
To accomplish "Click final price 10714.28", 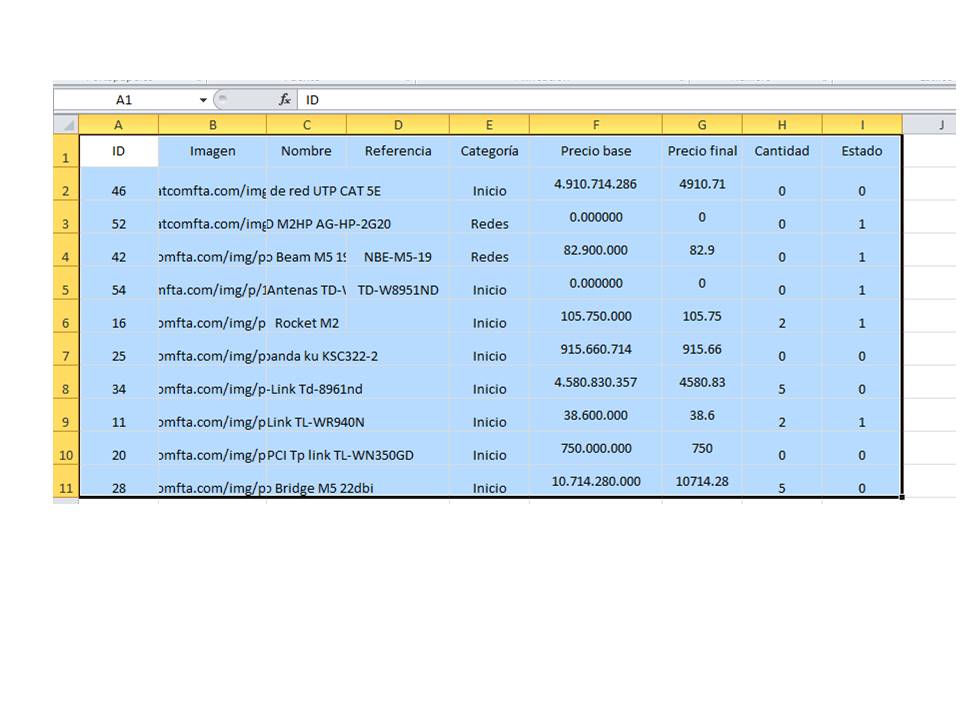I will (x=702, y=481).
